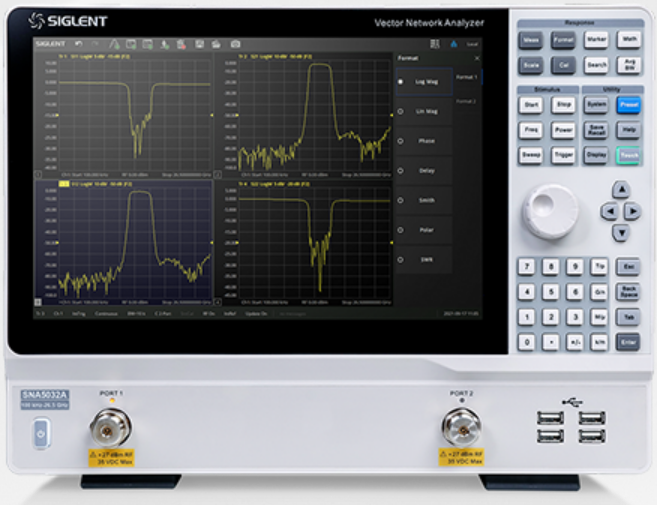The width and height of the screenshot is (657, 505).
Task: Push the Esc key
Action: (x=628, y=267)
